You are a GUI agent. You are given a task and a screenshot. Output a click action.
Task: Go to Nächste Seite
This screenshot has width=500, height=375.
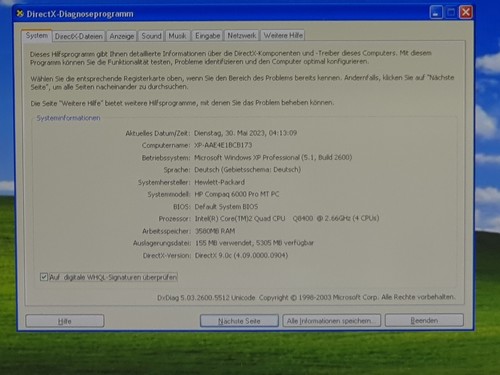(x=239, y=321)
